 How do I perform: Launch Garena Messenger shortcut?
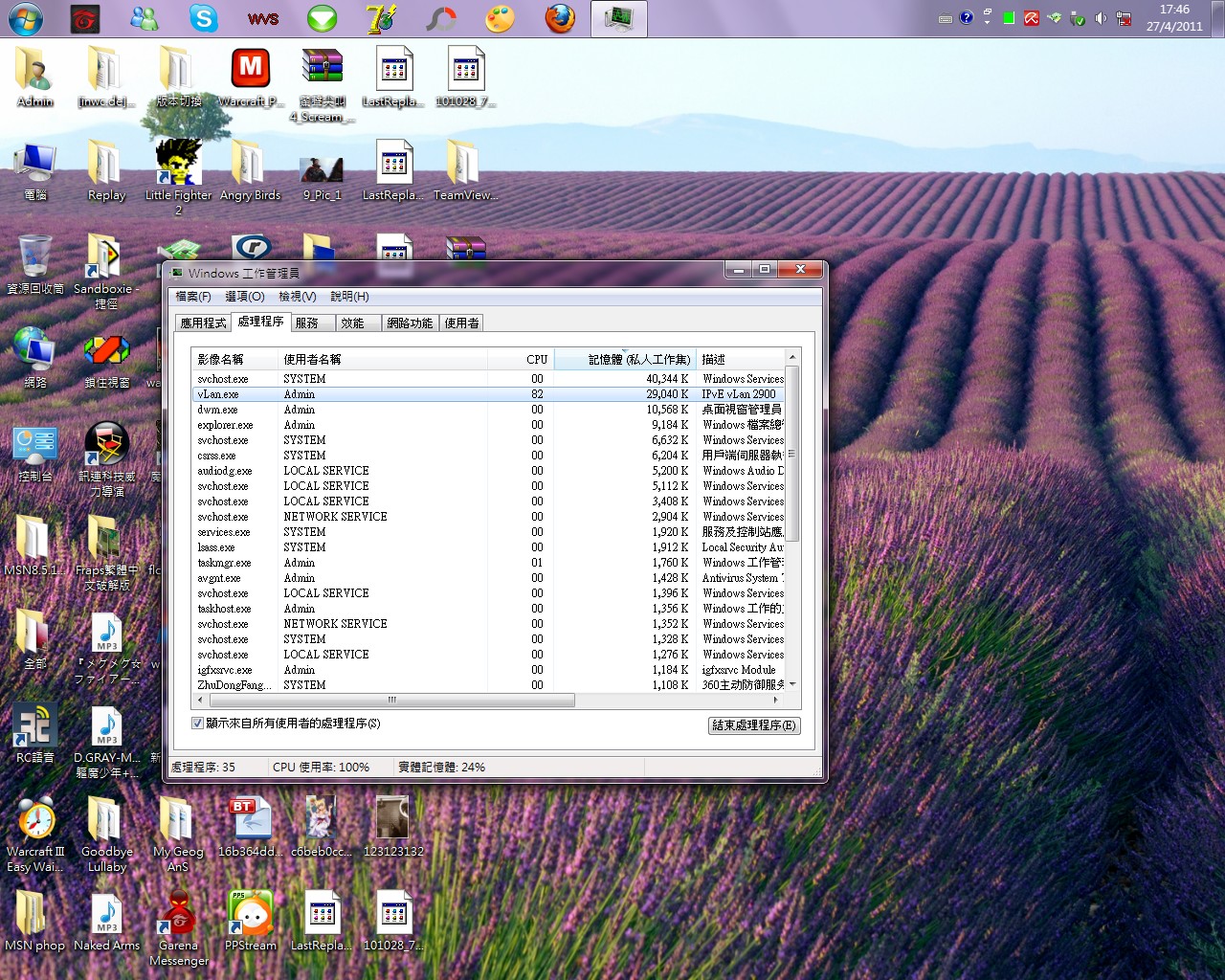[178, 915]
